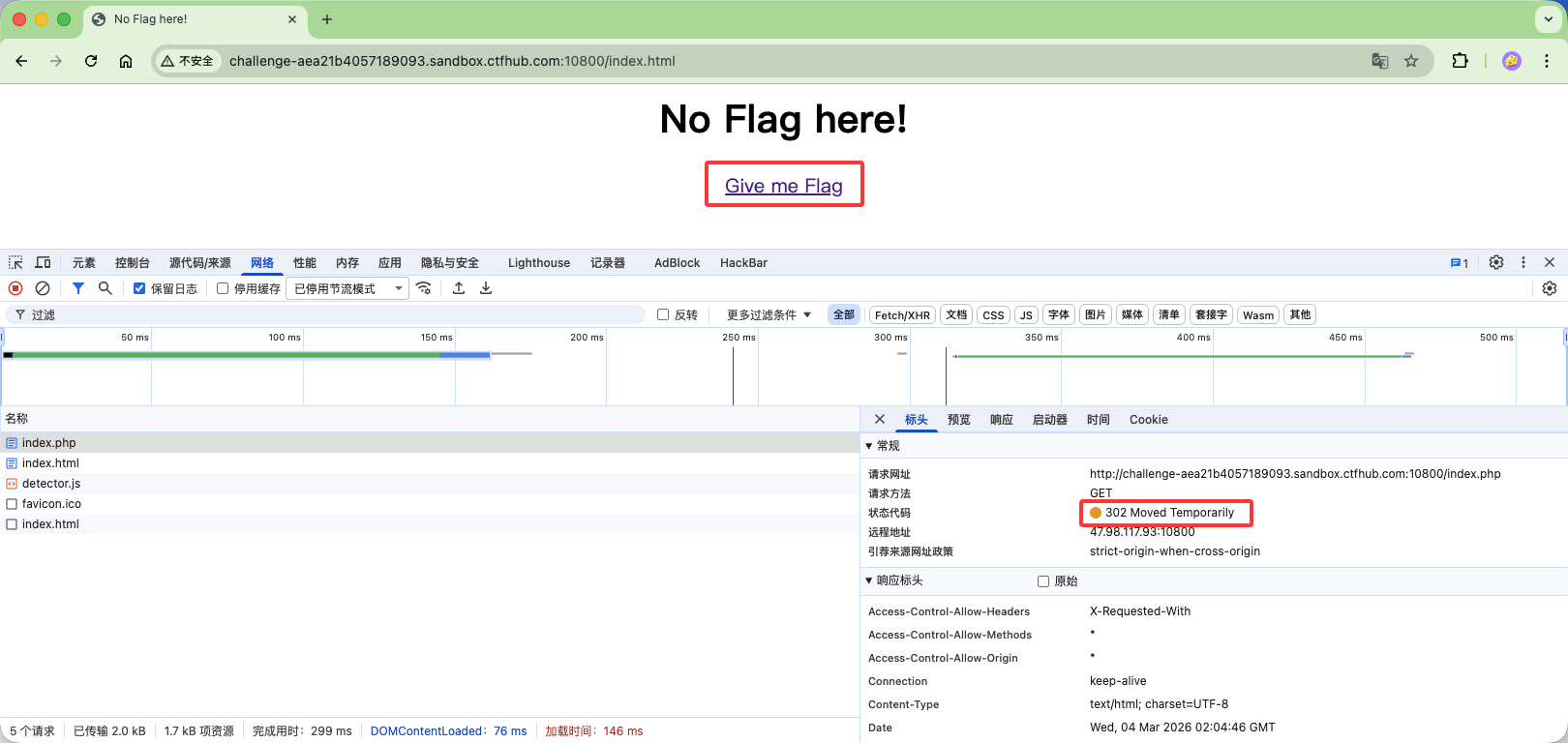Click the import HAR upload icon
1568x743 pixels.
459,288
